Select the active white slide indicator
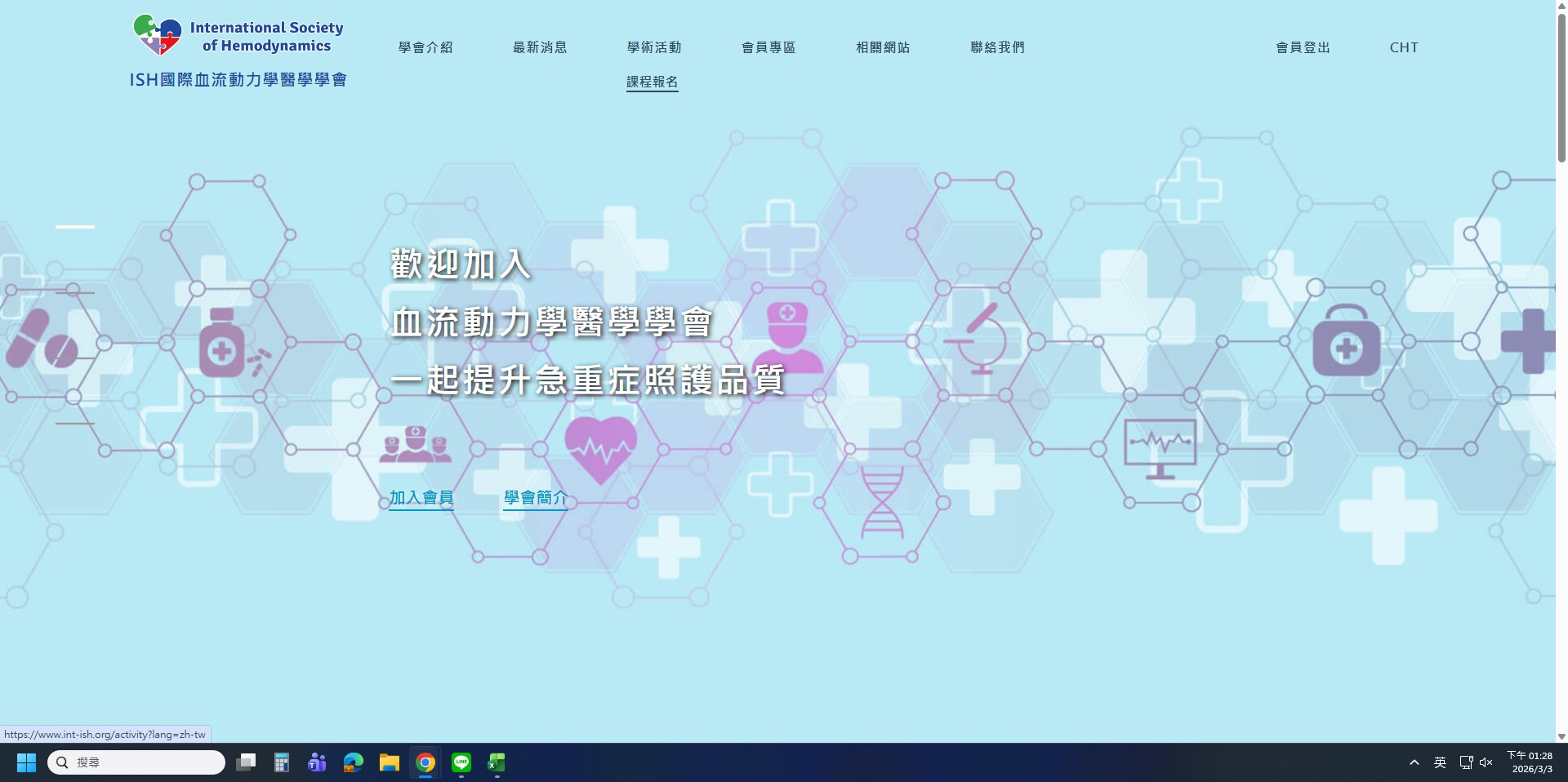This screenshot has width=1568, height=782. 75,226
